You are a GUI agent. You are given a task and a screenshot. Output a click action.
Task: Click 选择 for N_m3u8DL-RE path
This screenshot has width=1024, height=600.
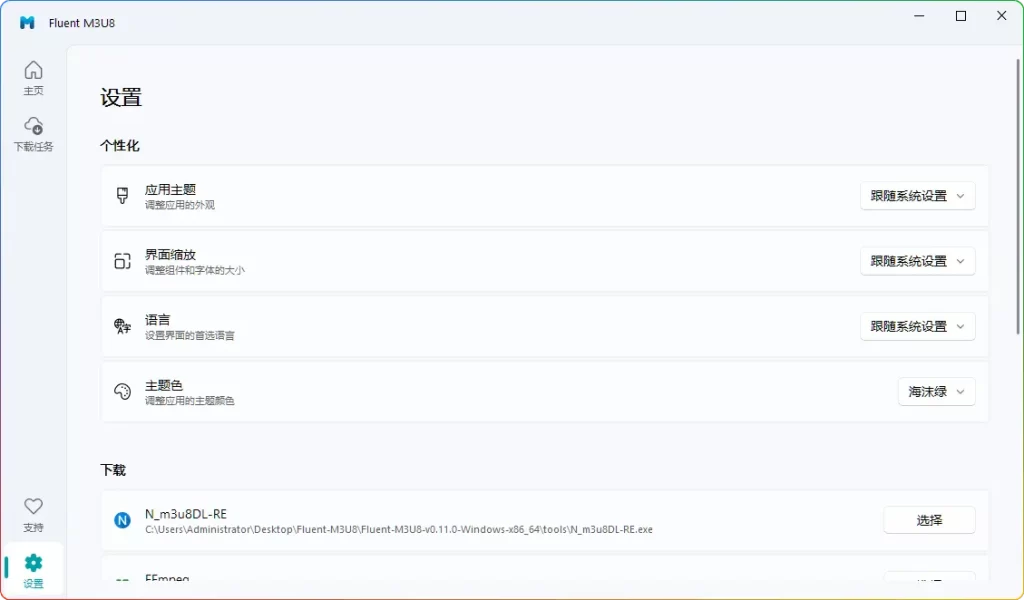tap(929, 520)
